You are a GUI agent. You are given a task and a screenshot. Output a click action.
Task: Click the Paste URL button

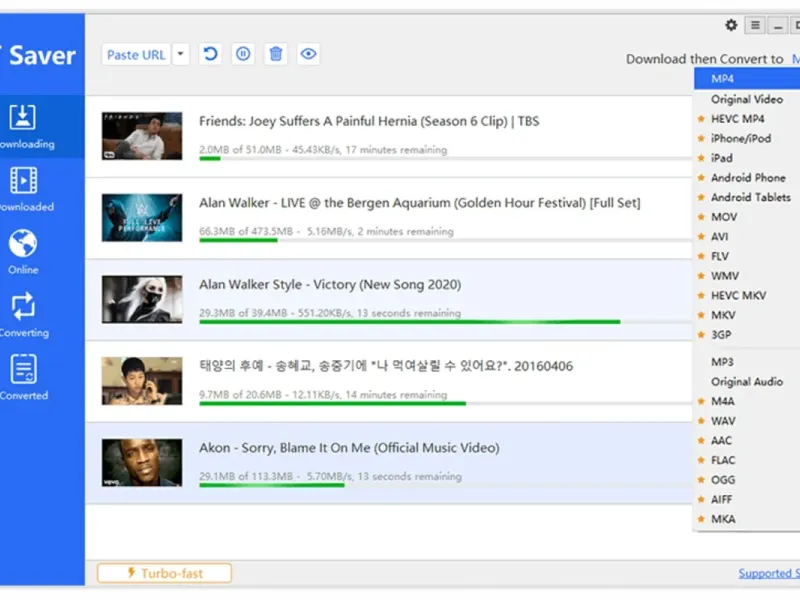pos(136,55)
